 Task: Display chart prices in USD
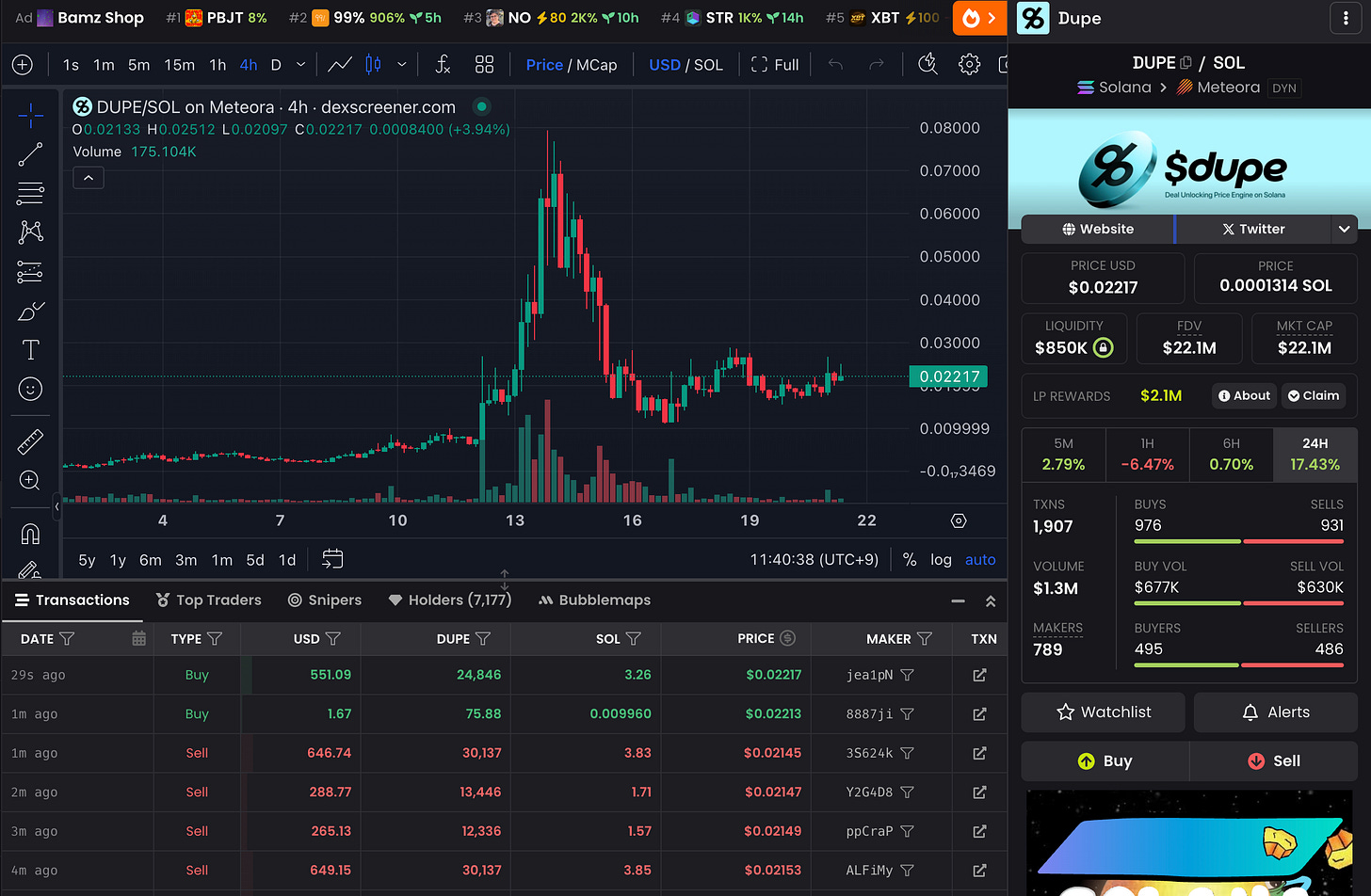click(x=665, y=65)
